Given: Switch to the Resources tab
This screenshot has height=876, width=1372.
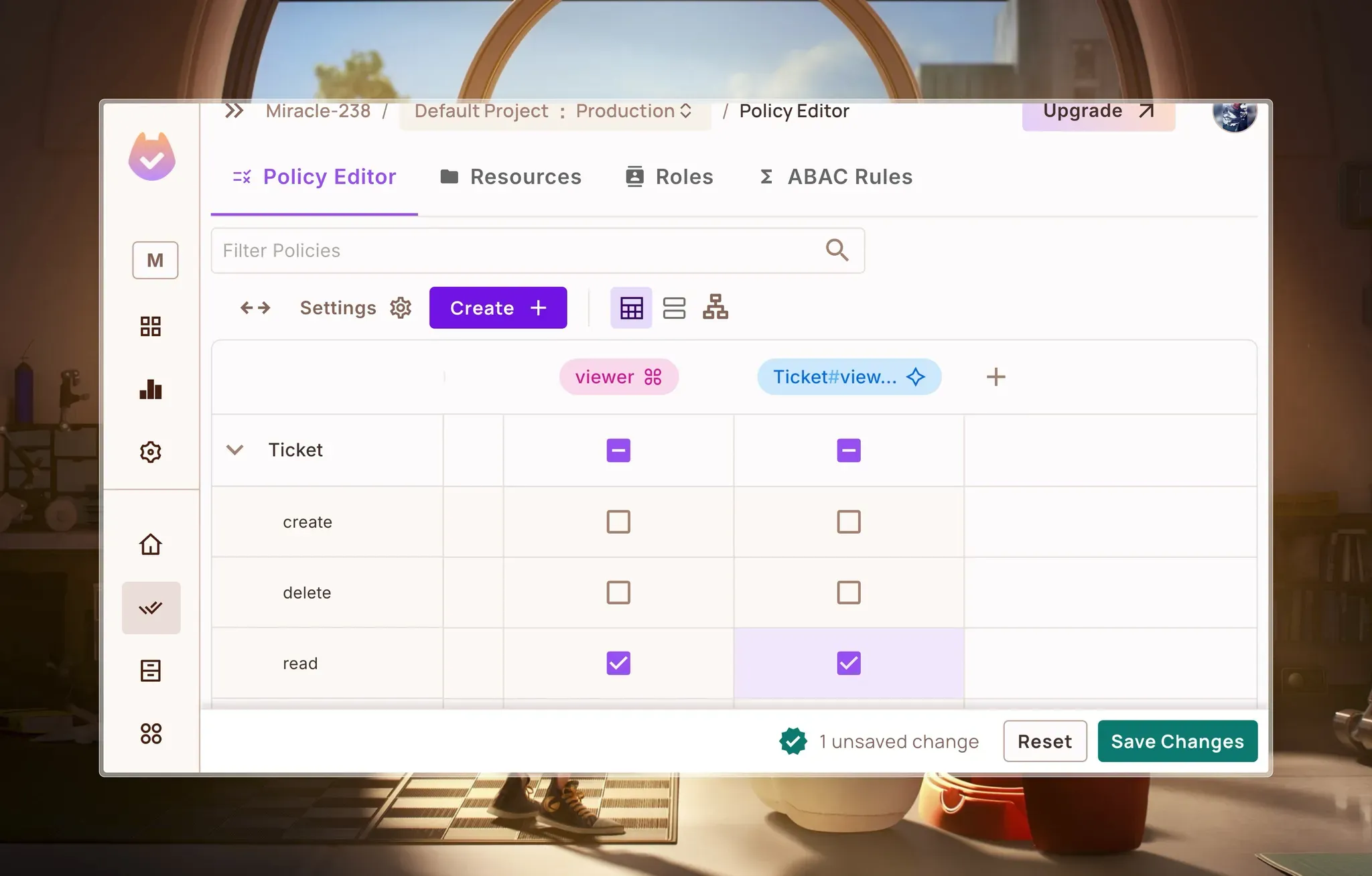Looking at the screenshot, I should tap(511, 177).
